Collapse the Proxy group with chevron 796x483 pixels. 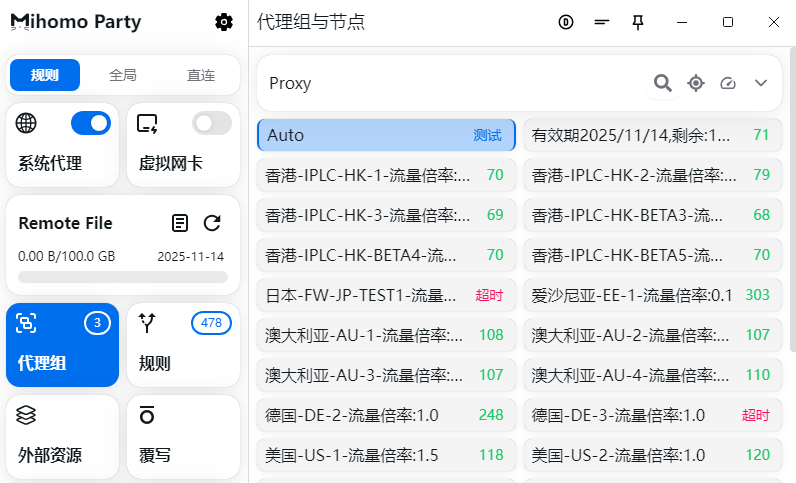pyautogui.click(x=760, y=83)
